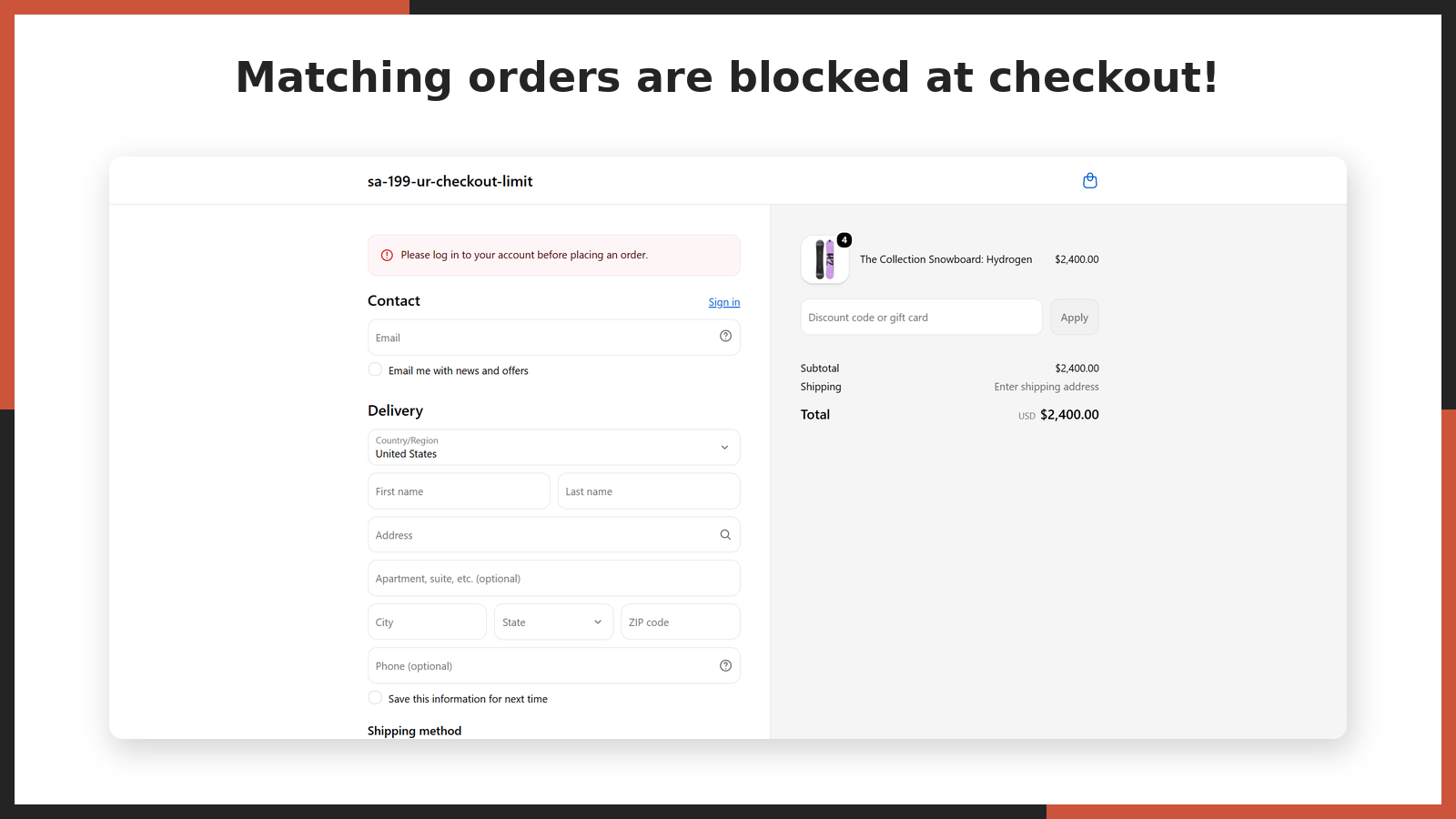The width and height of the screenshot is (1456, 819).
Task: Click the ZIP code field
Action: 681,622
